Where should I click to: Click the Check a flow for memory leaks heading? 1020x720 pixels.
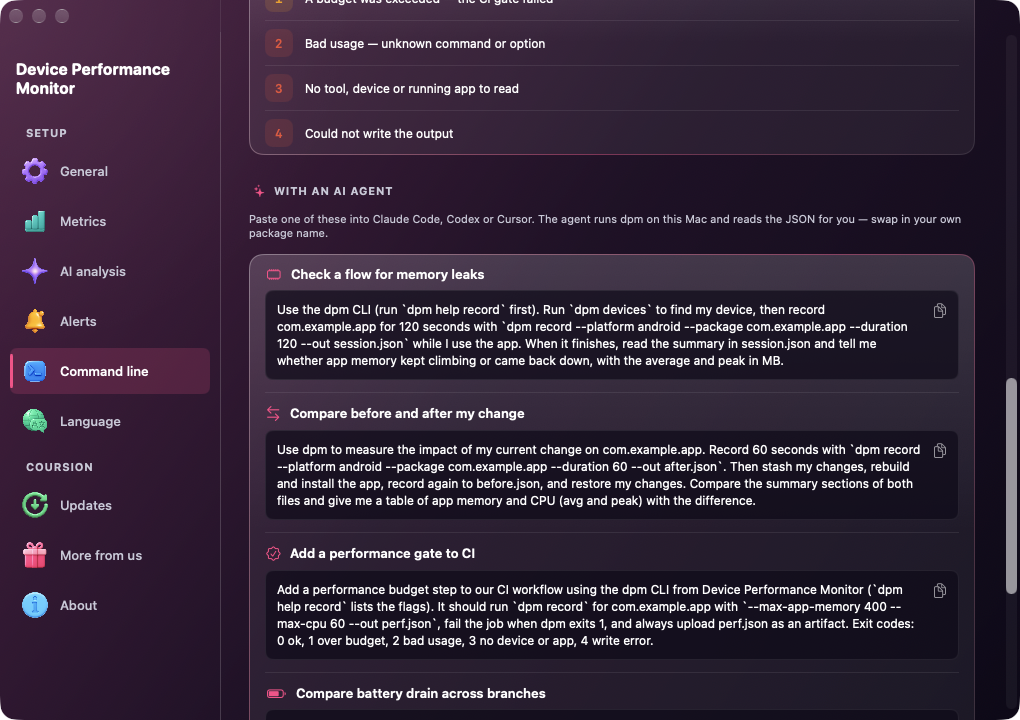[x=387, y=274]
